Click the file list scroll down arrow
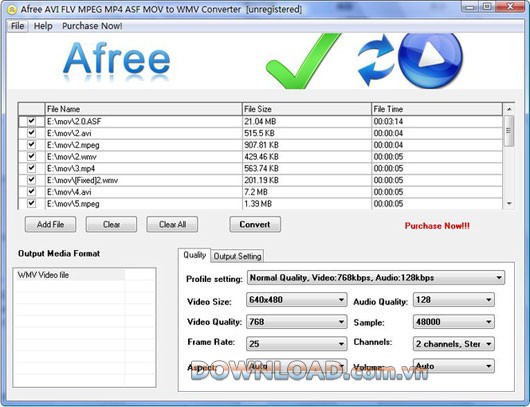Screen dimensions: 530x407 [509, 204]
